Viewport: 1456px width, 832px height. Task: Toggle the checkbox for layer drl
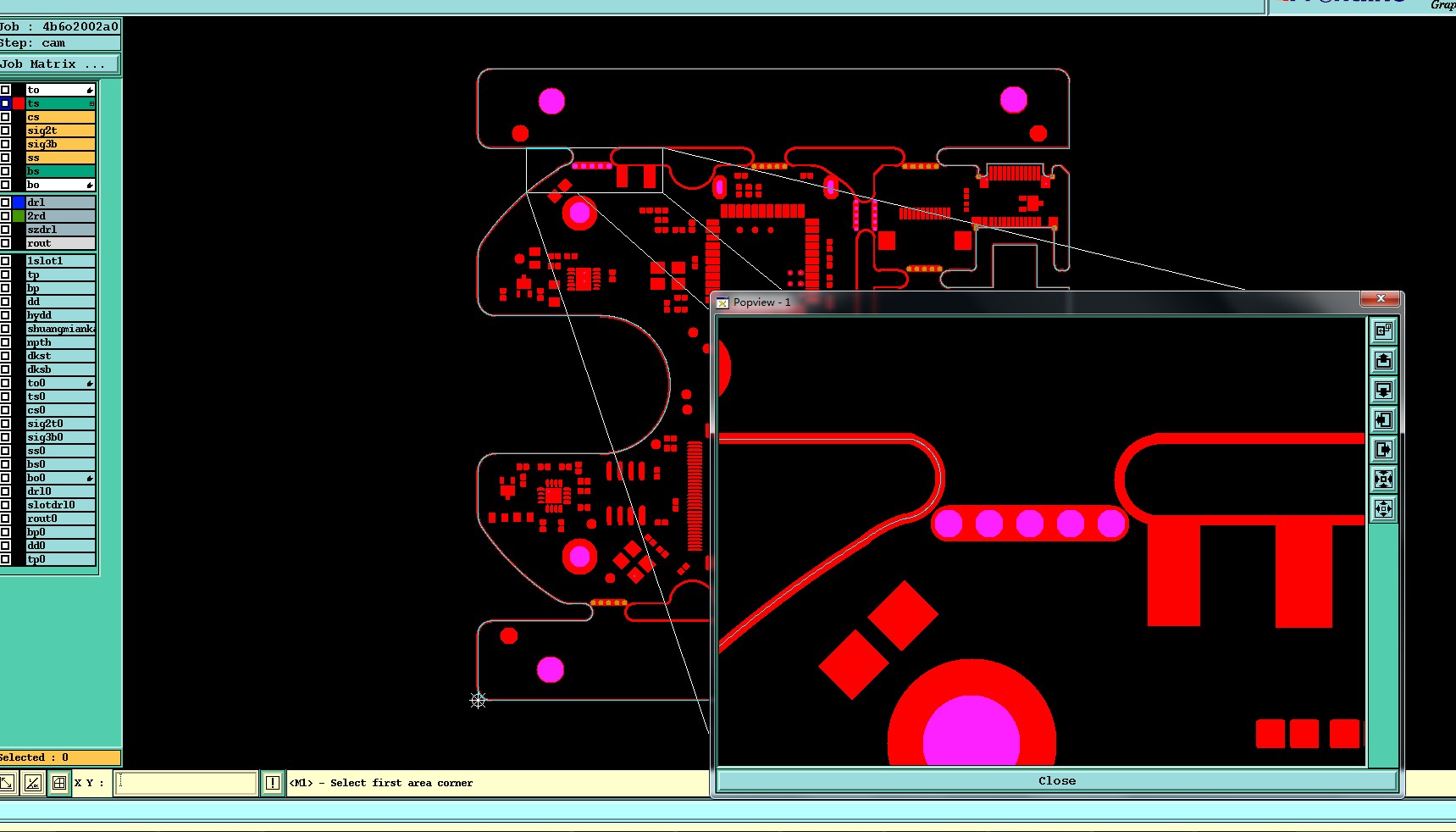pyautogui.click(x=5, y=202)
